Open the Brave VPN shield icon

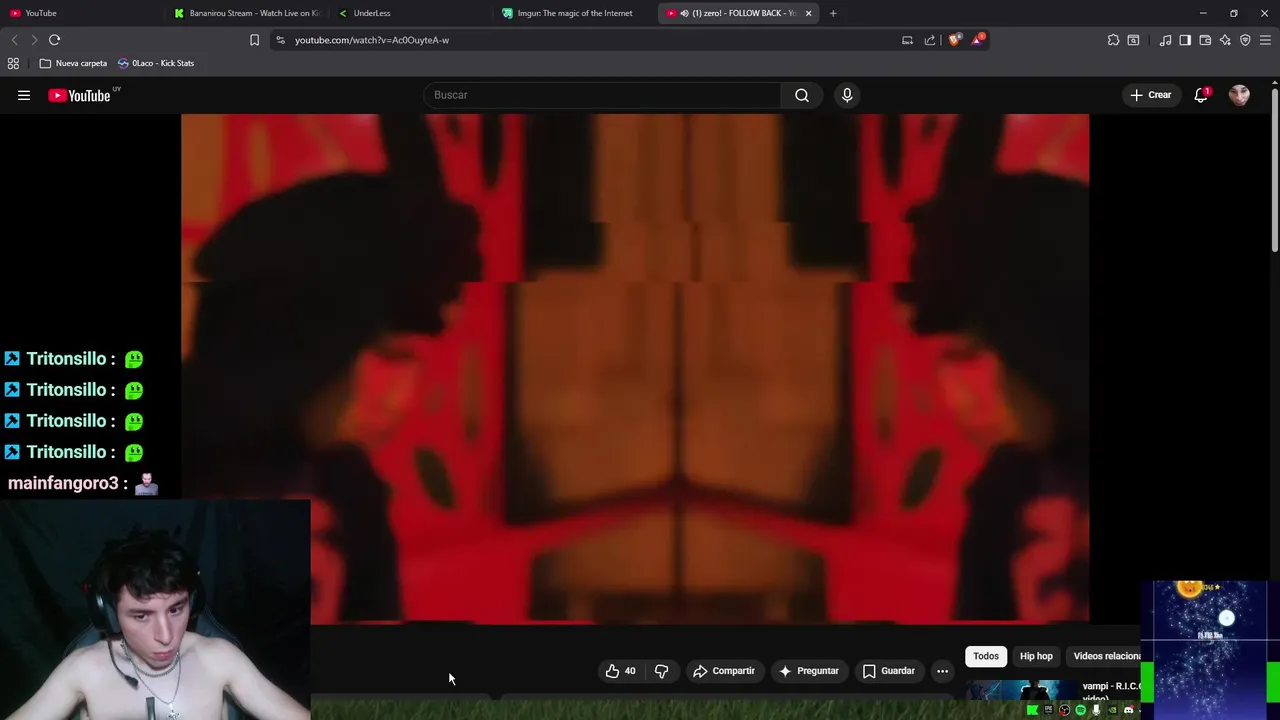pyautogui.click(x=1245, y=40)
